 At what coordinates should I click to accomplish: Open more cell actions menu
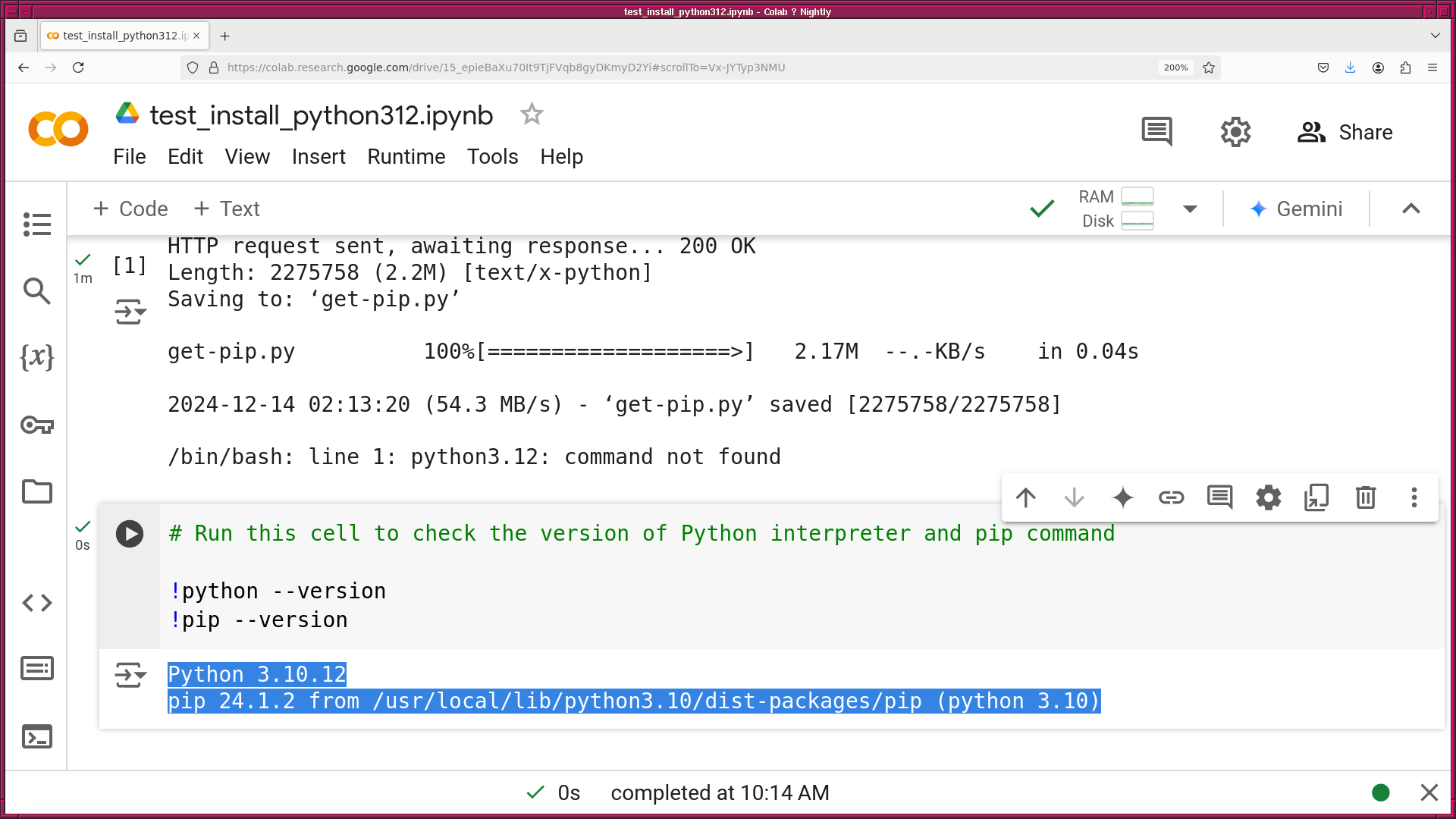pos(1414,497)
